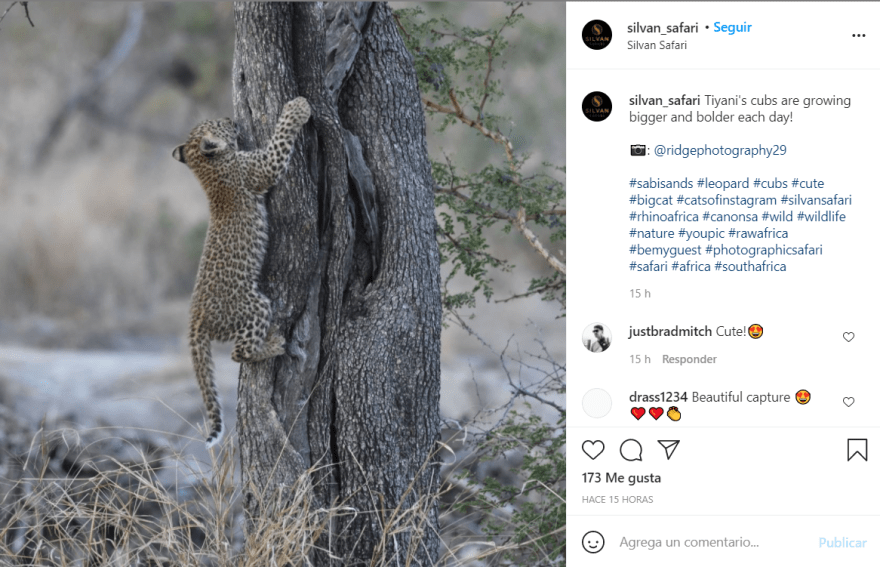Click Responder under justbradmitch's comment
Image resolution: width=880 pixels, height=567 pixels.
click(x=689, y=359)
